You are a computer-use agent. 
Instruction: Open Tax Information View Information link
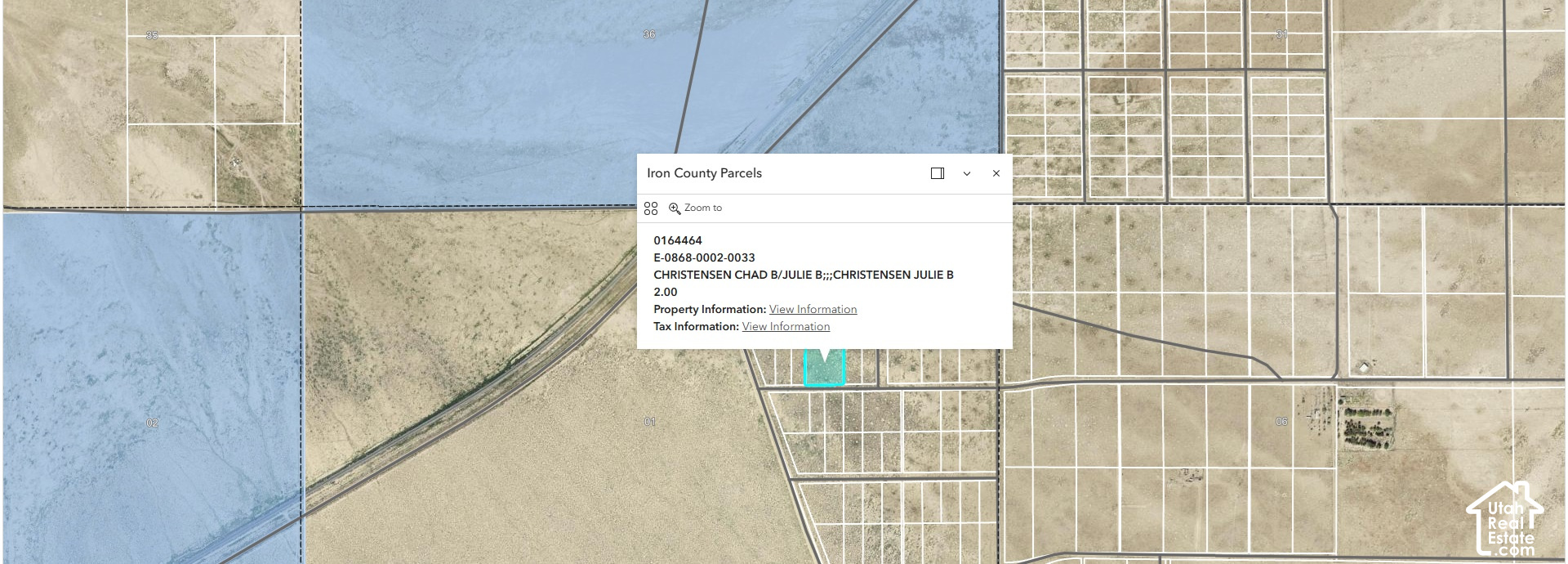tap(786, 326)
